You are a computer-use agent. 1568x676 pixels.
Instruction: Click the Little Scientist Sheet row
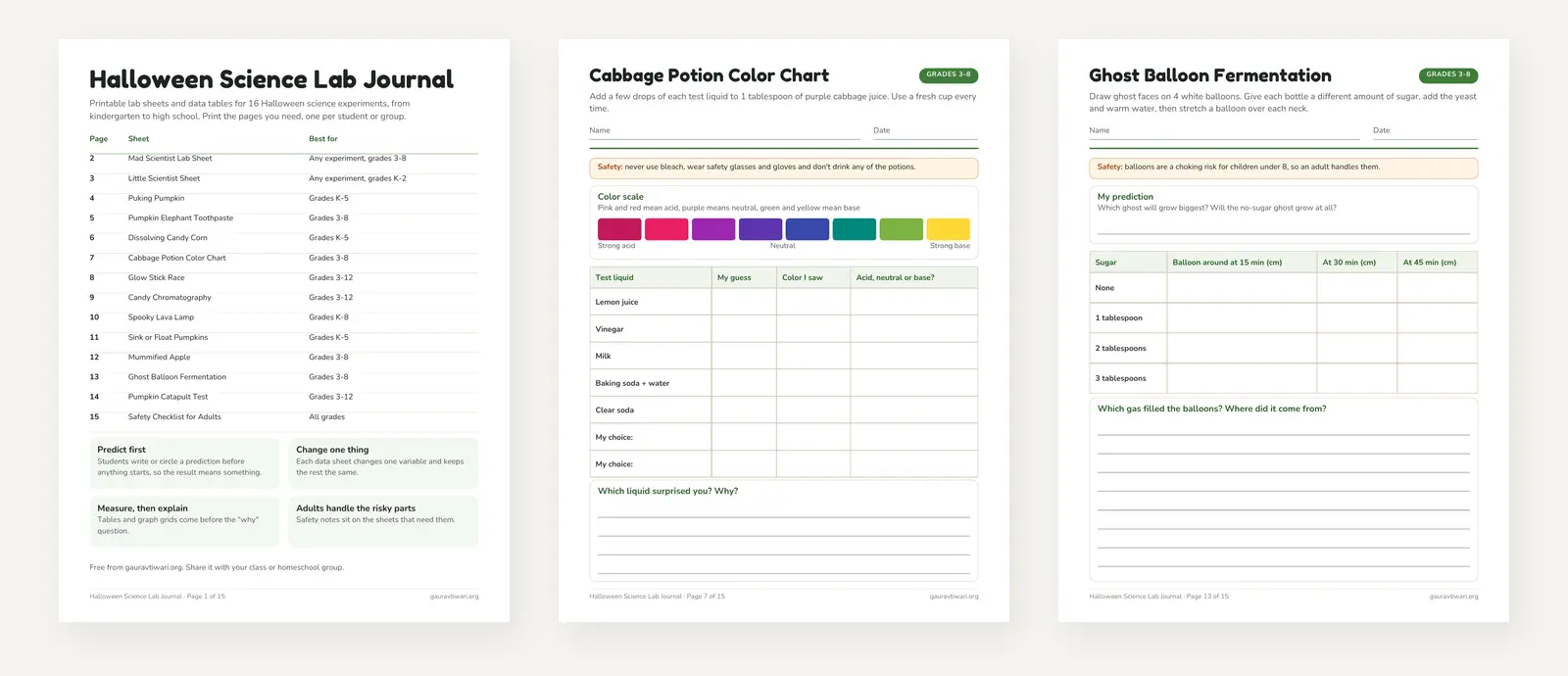(283, 178)
